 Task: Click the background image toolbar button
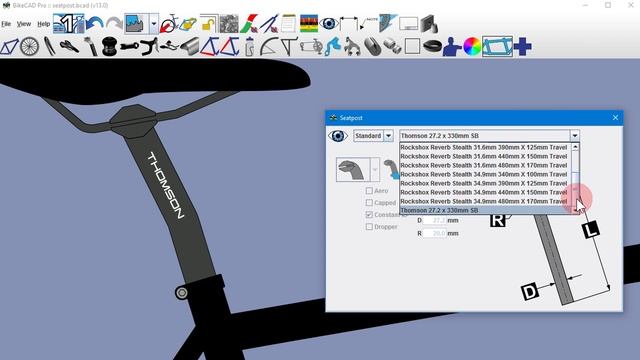point(136,24)
